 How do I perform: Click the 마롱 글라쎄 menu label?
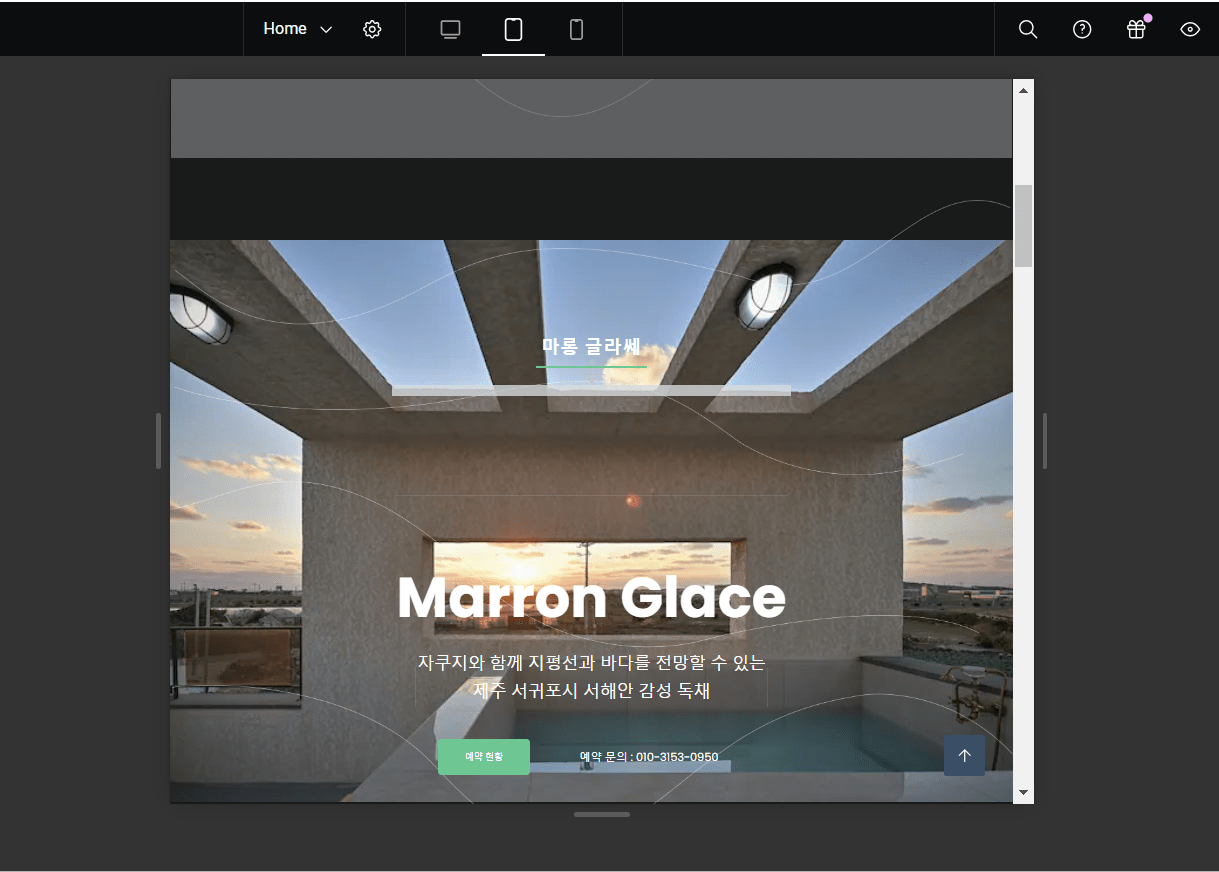(590, 347)
